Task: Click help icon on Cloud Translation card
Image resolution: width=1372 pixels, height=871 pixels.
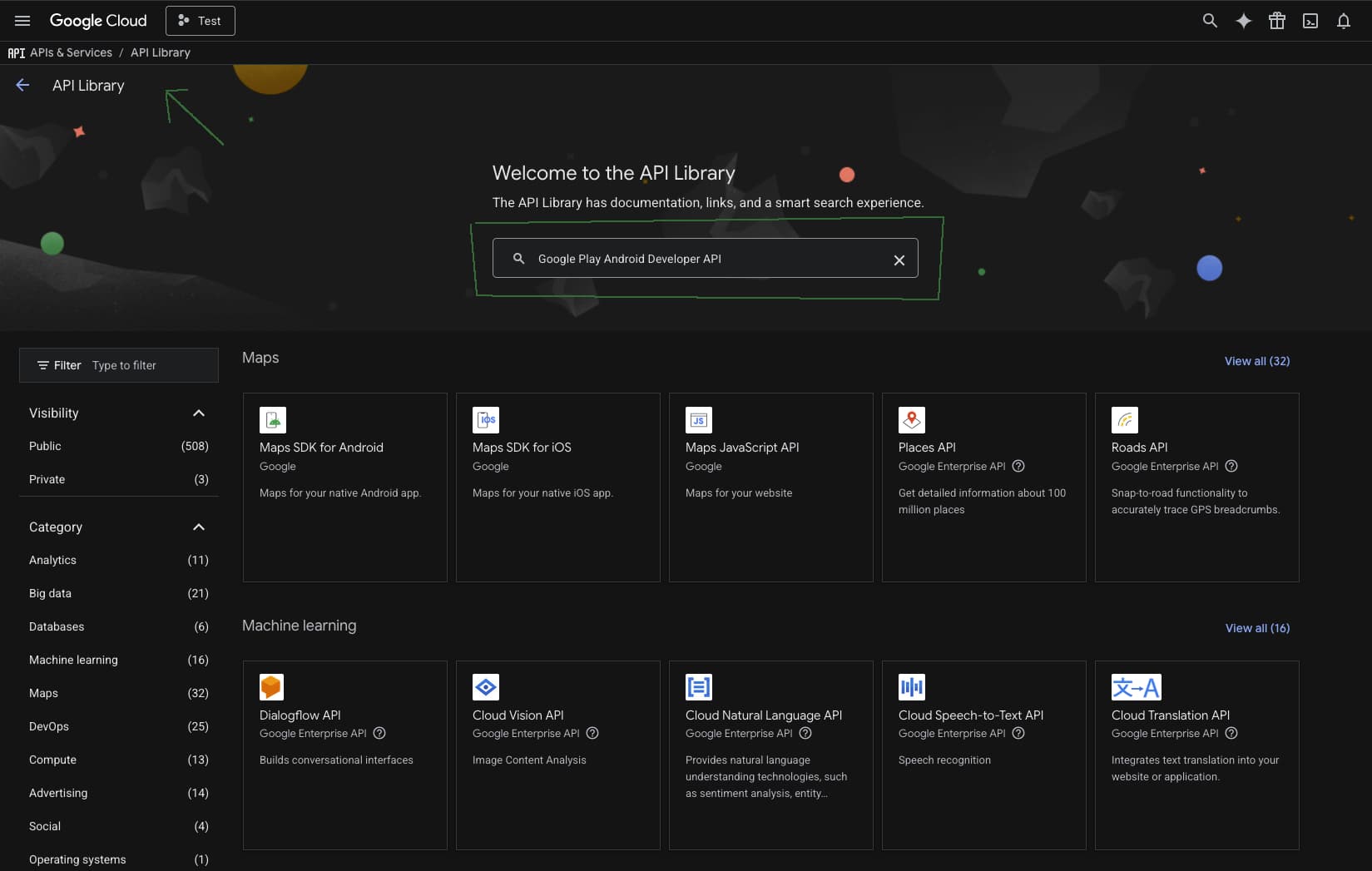Action: click(x=1231, y=734)
